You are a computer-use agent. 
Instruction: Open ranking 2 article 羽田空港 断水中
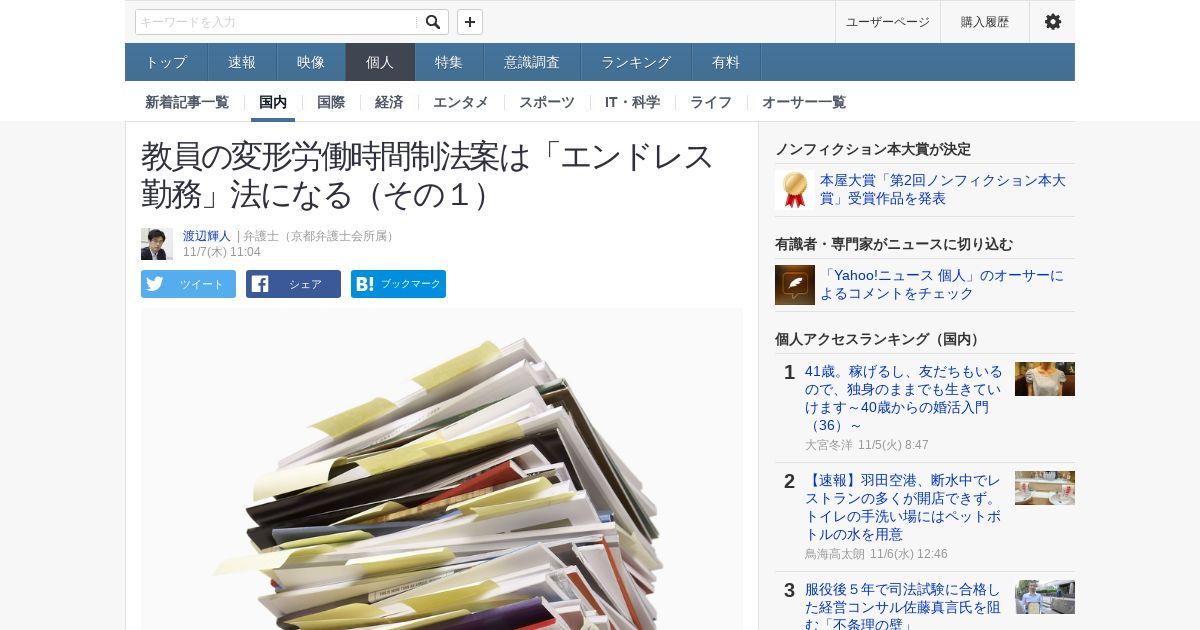903,507
